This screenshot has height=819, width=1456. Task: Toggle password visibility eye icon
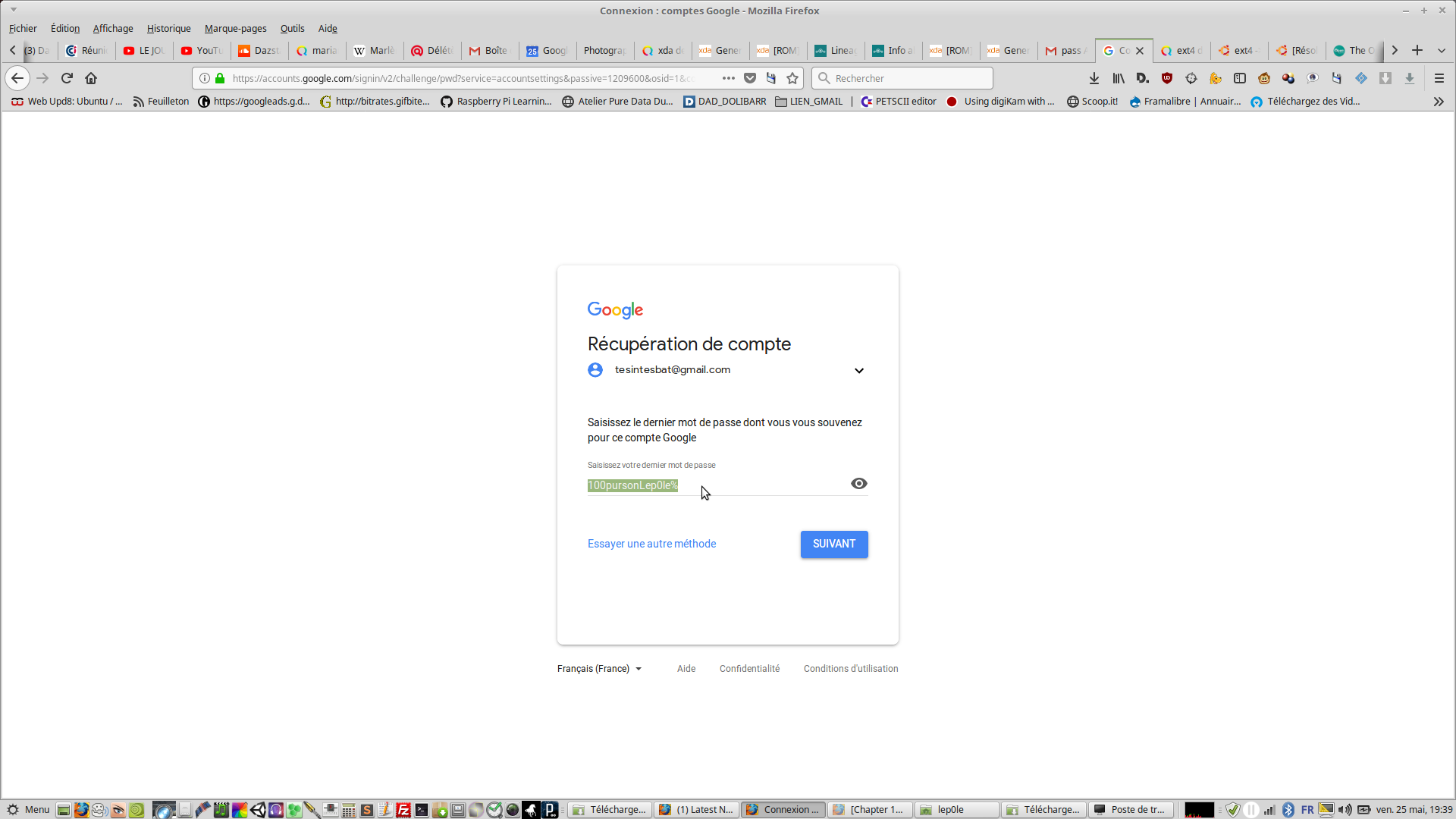coord(858,484)
